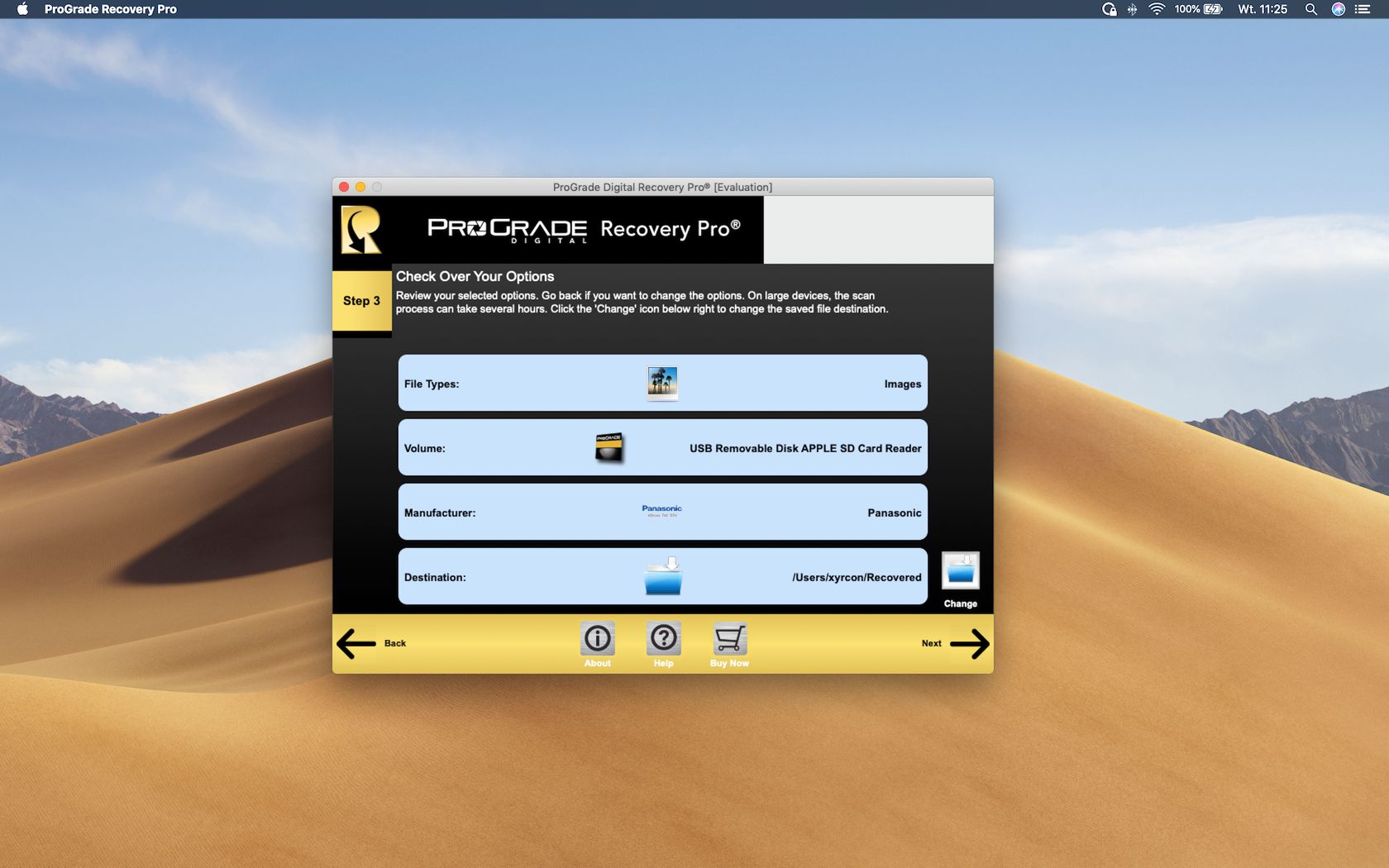Screen dimensions: 1389x868
Task: Close the Recovery Pro window
Action: coord(344,187)
